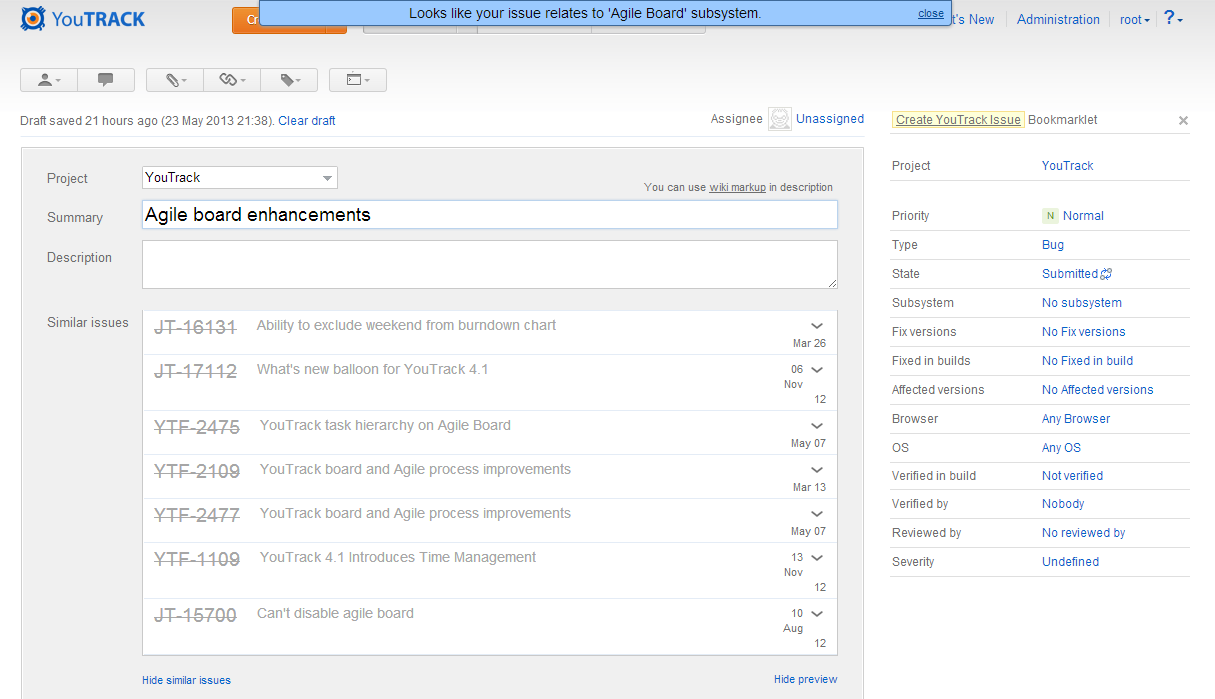Expand similar issue JT-17112
This screenshot has width=1215, height=699.
click(817, 370)
